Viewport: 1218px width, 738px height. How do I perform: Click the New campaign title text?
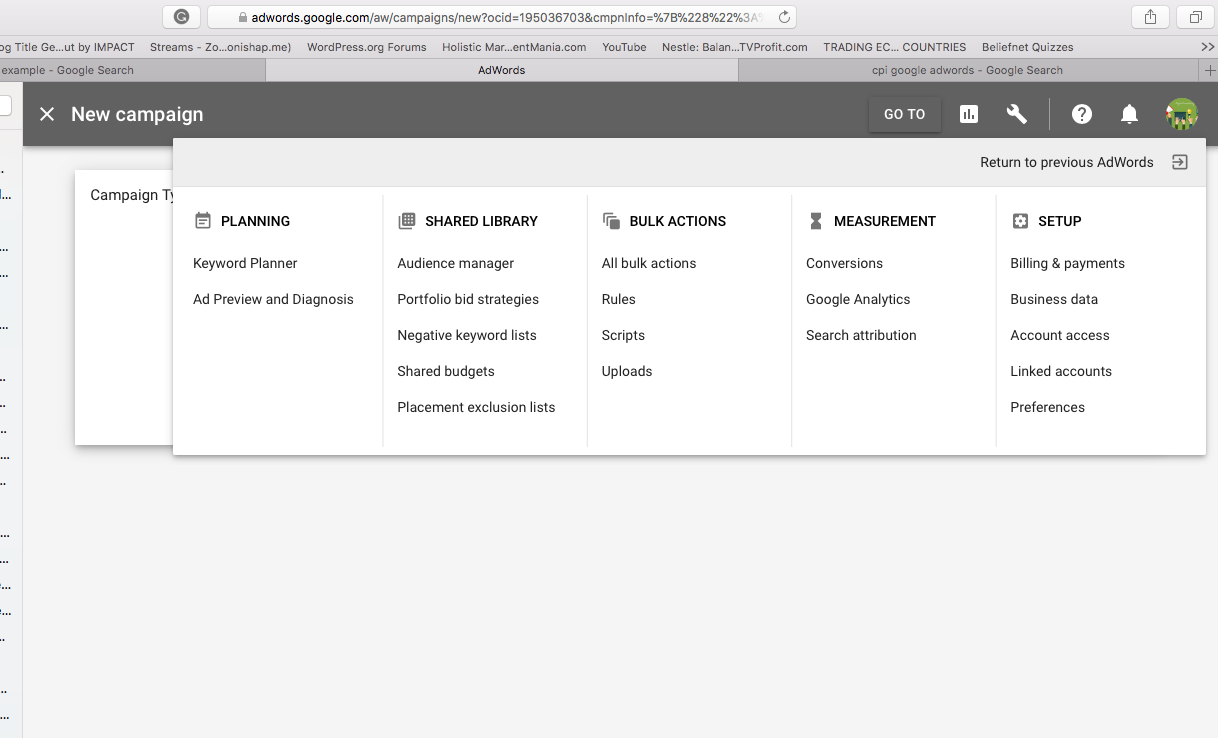137,114
